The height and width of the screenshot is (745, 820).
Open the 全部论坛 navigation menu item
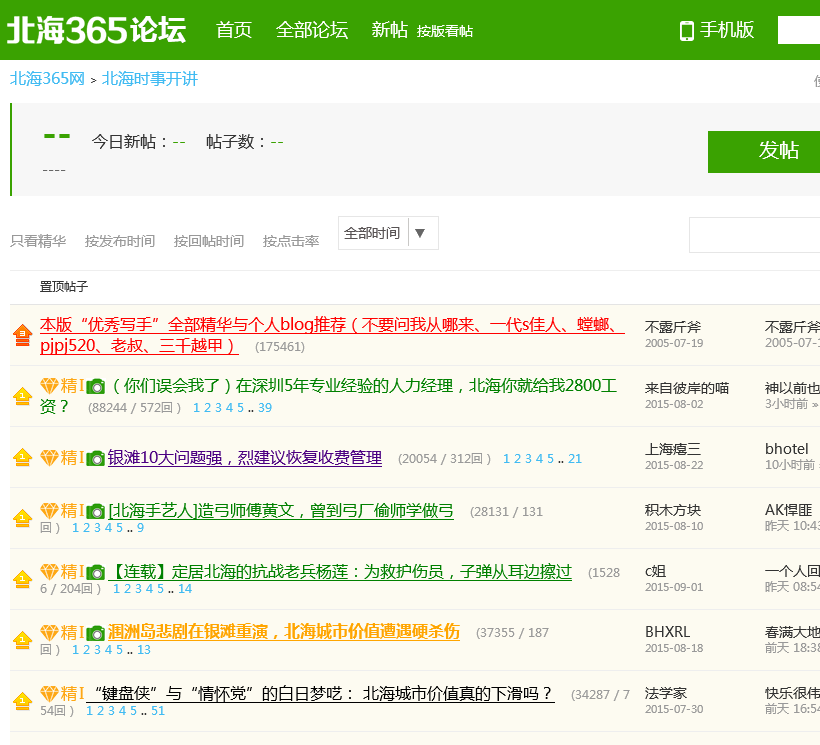point(312,30)
